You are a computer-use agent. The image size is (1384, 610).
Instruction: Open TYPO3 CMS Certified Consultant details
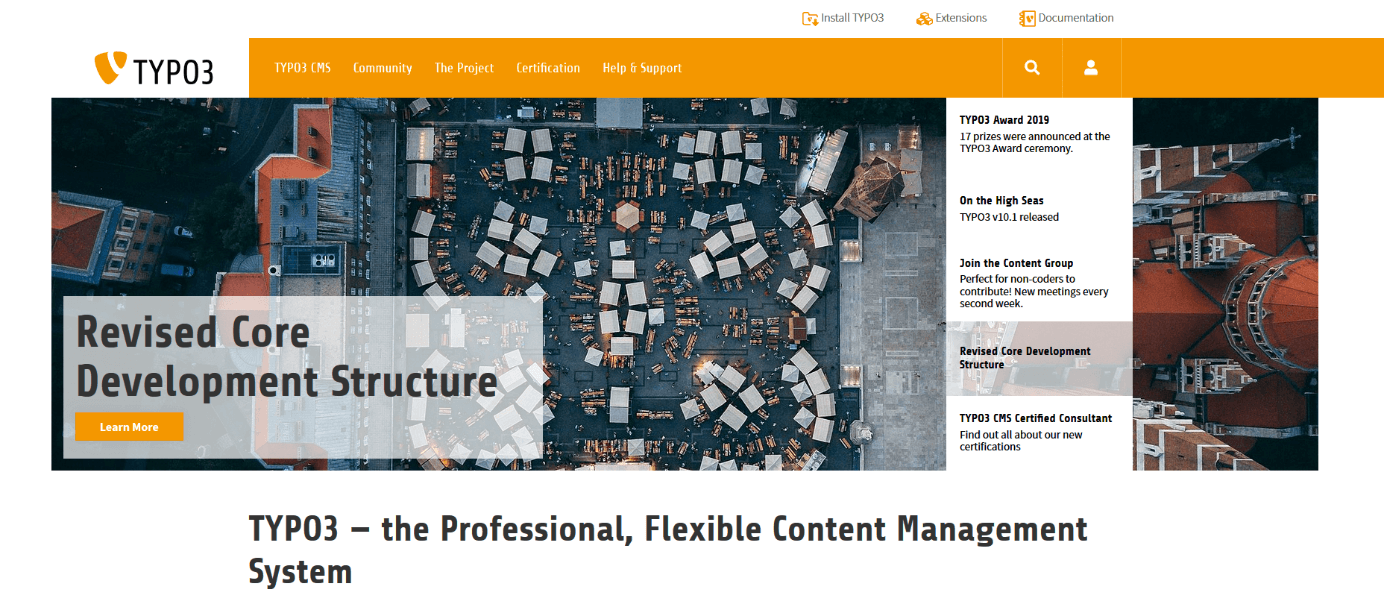pyautogui.click(x=1035, y=418)
